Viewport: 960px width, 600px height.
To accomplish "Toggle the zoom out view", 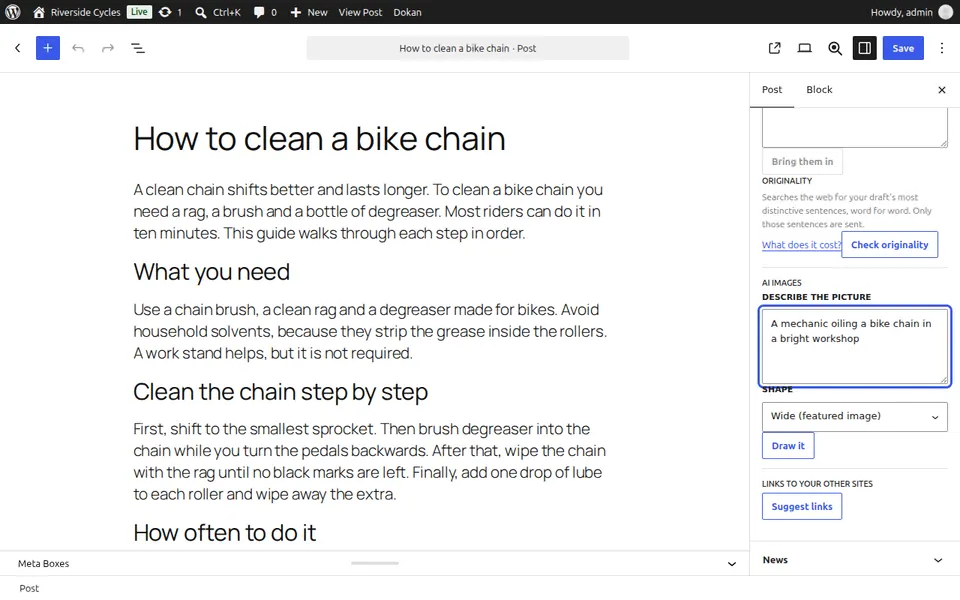I will (x=834, y=48).
